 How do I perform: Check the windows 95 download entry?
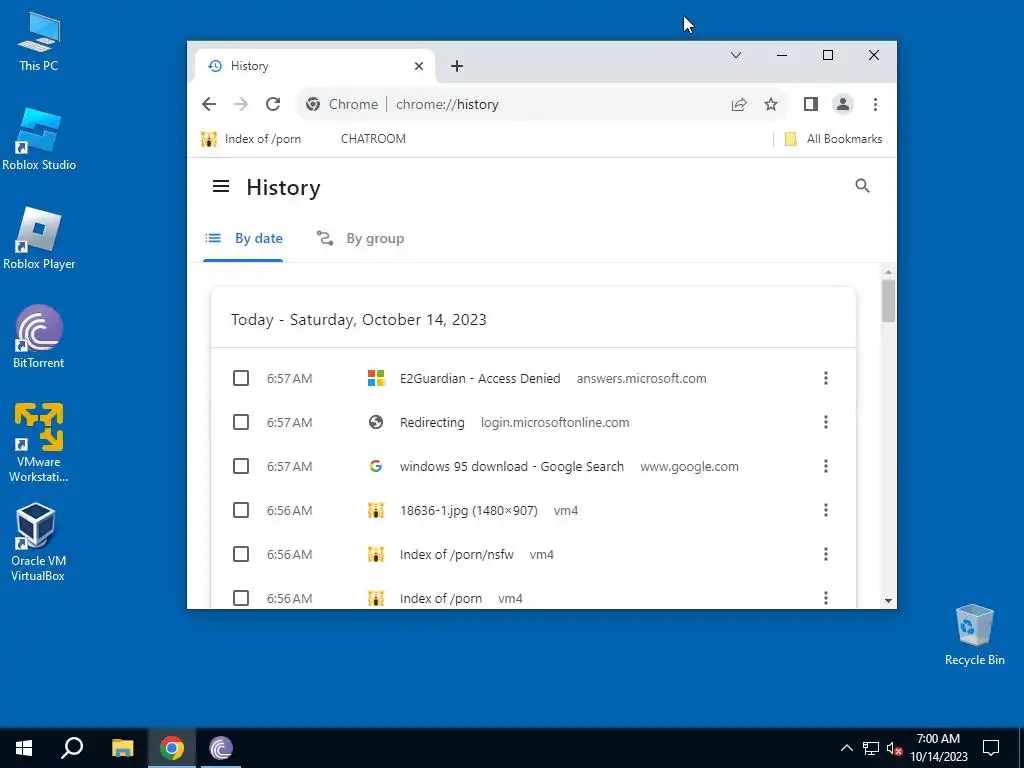coord(241,466)
